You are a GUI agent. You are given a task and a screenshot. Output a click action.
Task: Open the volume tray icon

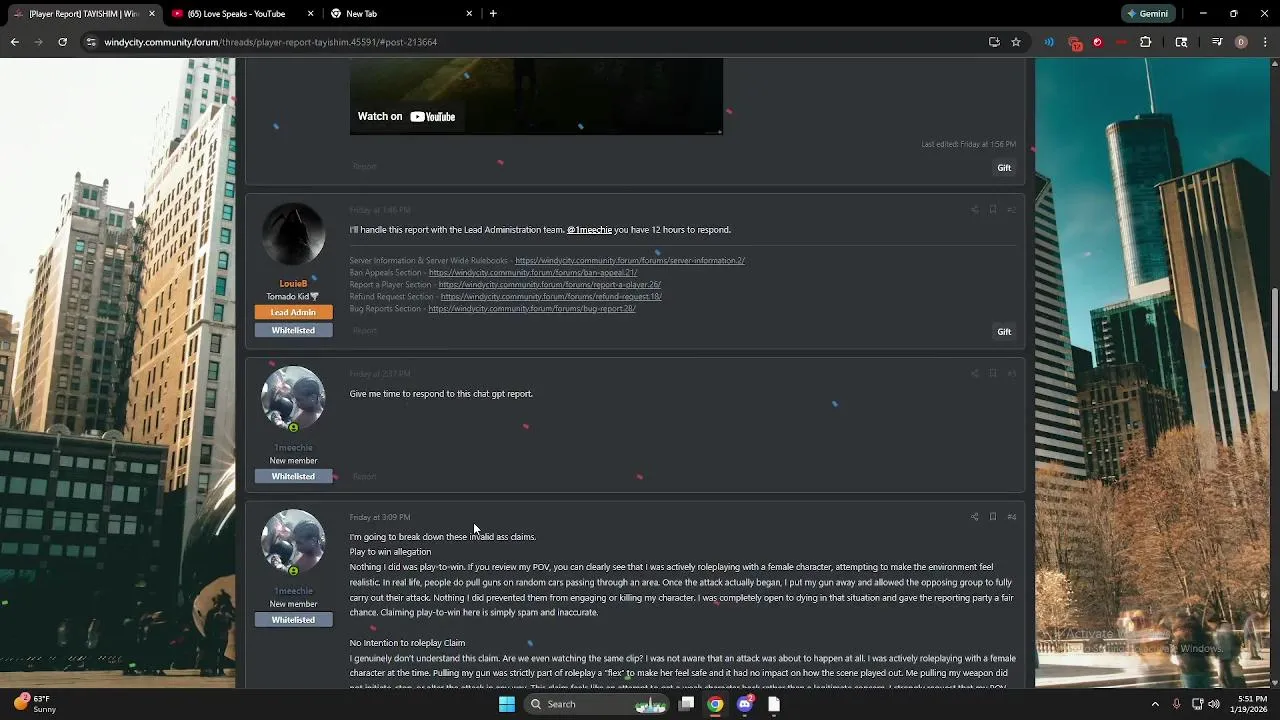tap(1213, 704)
